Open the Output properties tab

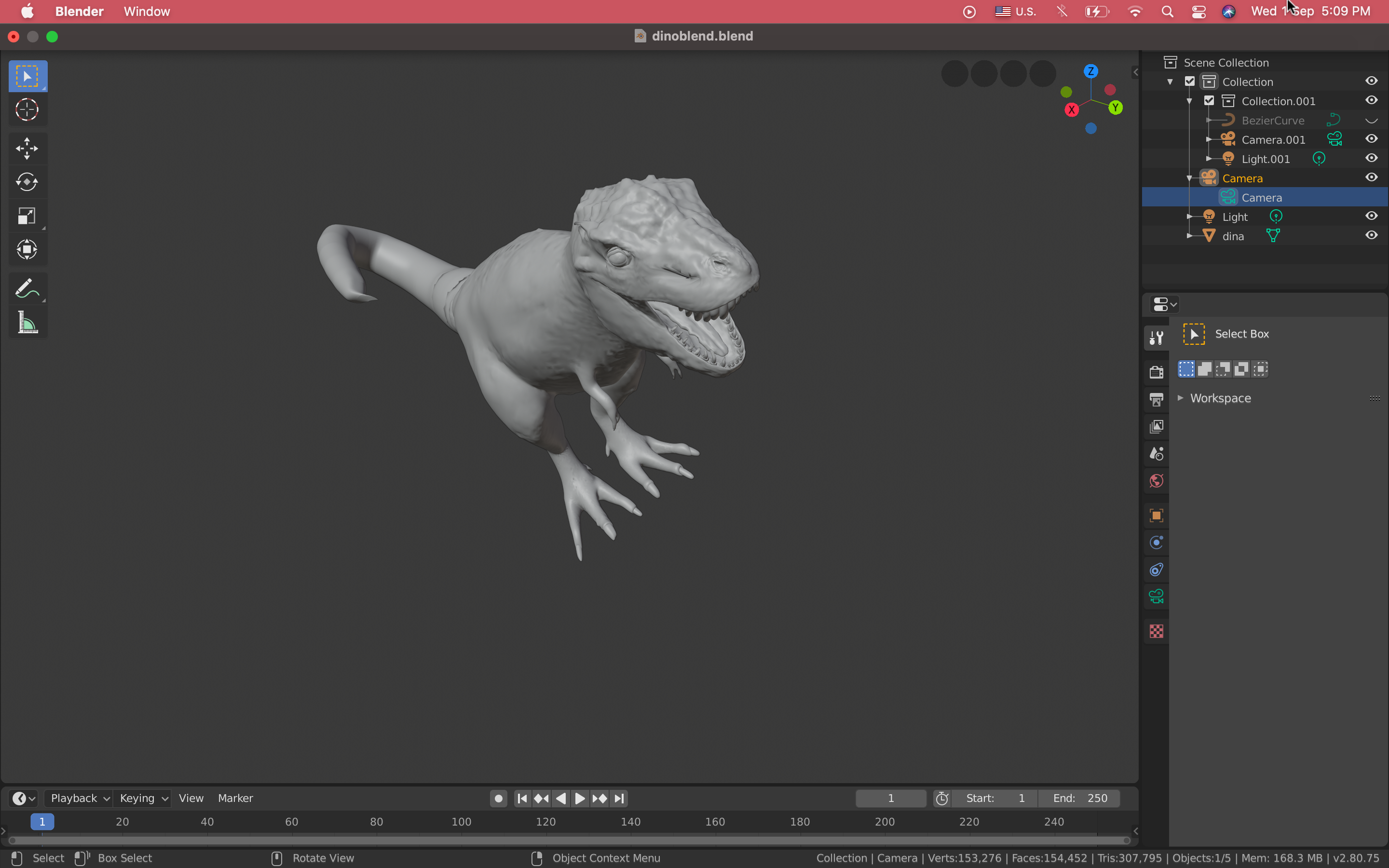pos(1156,399)
